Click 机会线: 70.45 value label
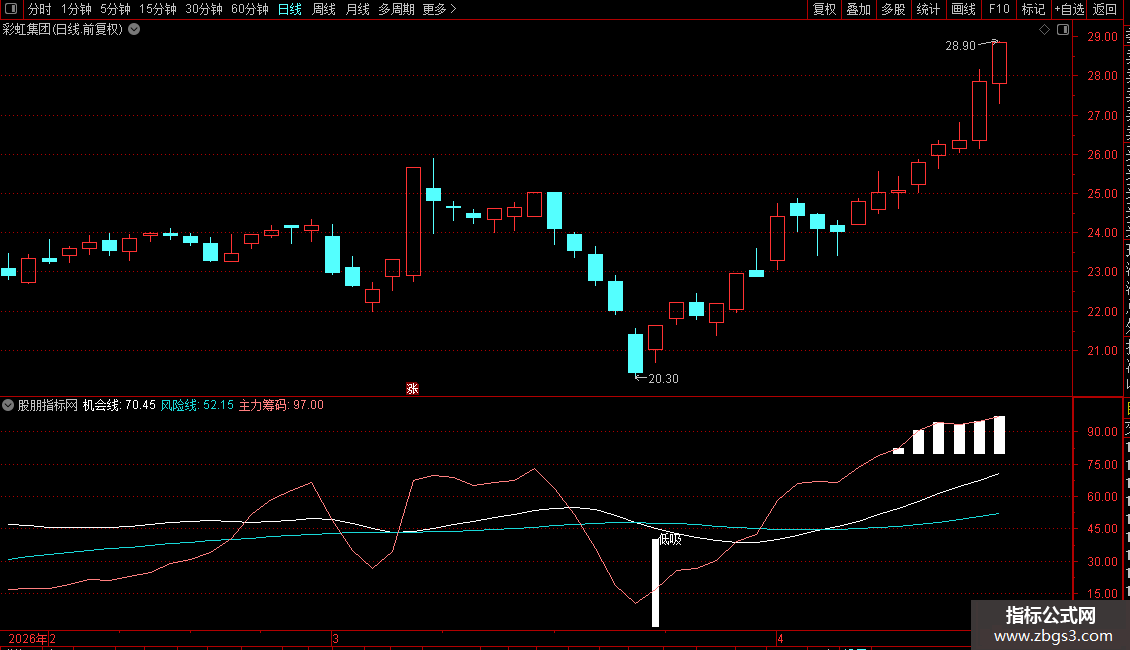The height and width of the screenshot is (650, 1130). coord(119,405)
